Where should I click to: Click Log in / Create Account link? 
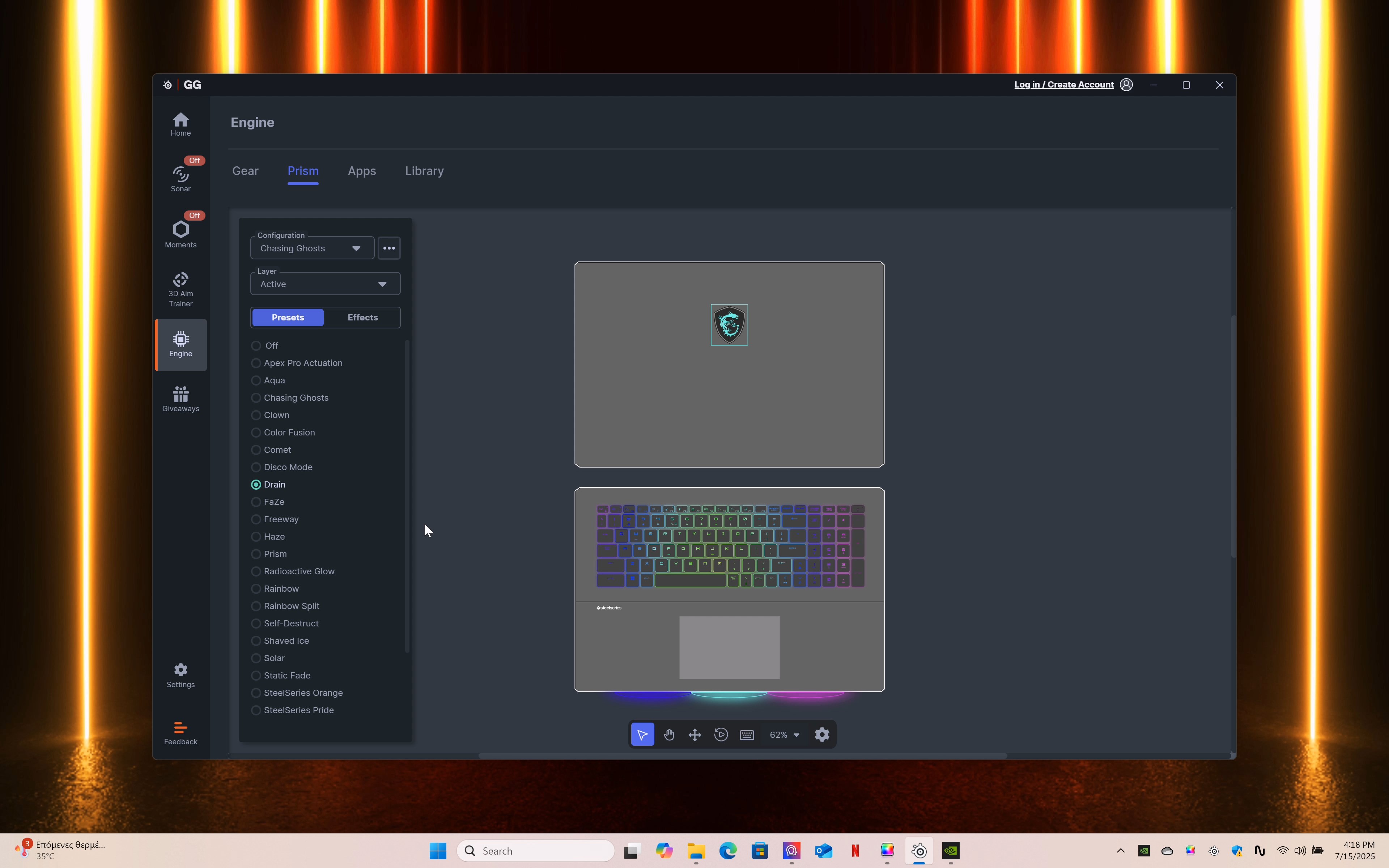tap(1063, 85)
